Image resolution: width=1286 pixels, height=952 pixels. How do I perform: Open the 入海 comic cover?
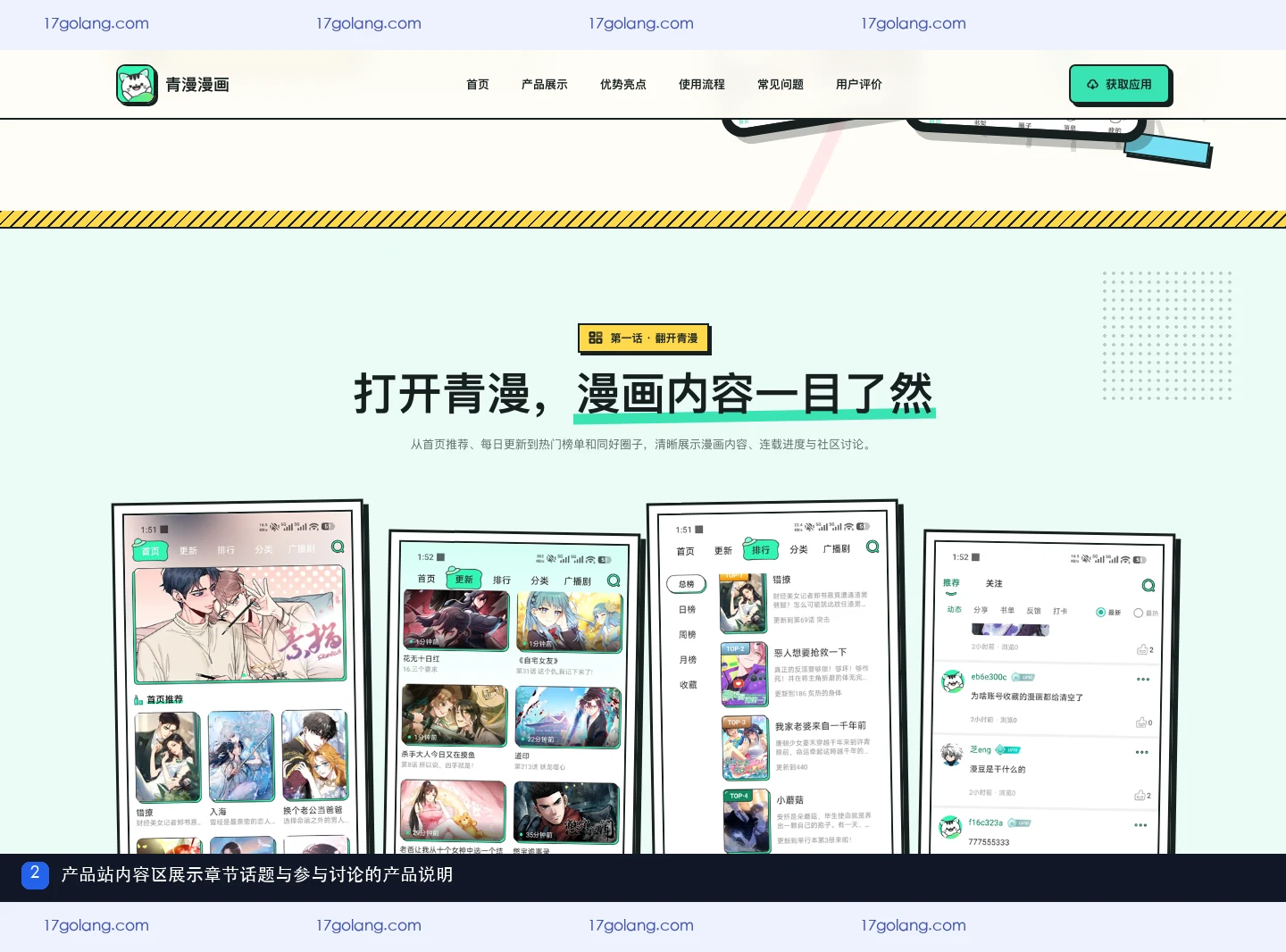click(x=241, y=756)
